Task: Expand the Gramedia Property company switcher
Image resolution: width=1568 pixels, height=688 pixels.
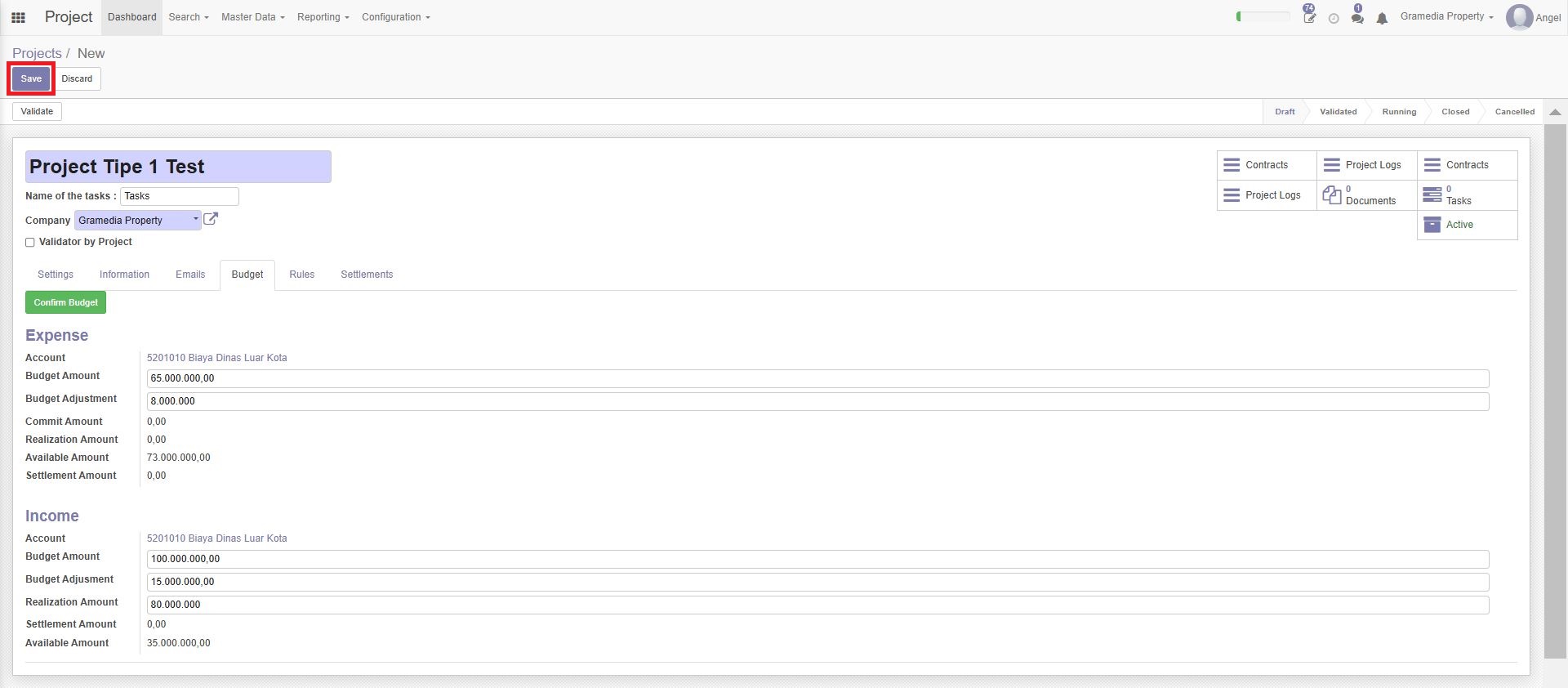Action: click(1446, 16)
